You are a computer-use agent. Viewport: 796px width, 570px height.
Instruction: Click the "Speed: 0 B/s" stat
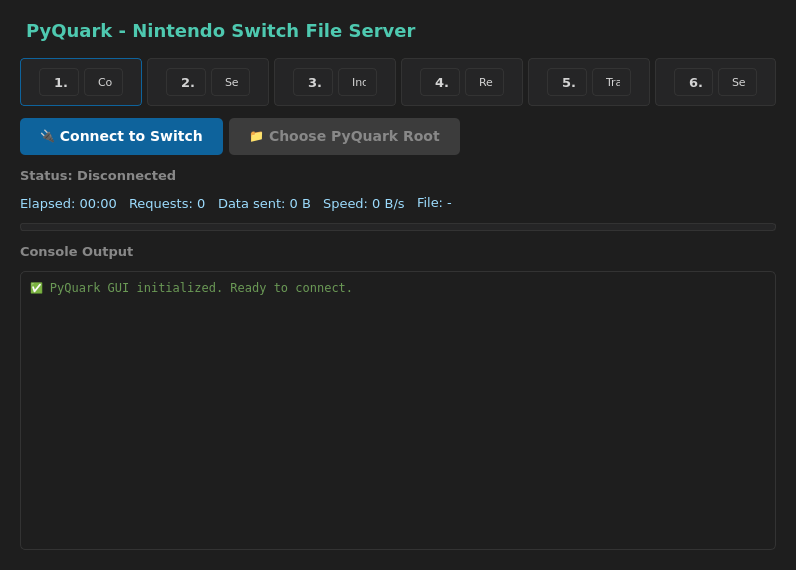tap(363, 204)
